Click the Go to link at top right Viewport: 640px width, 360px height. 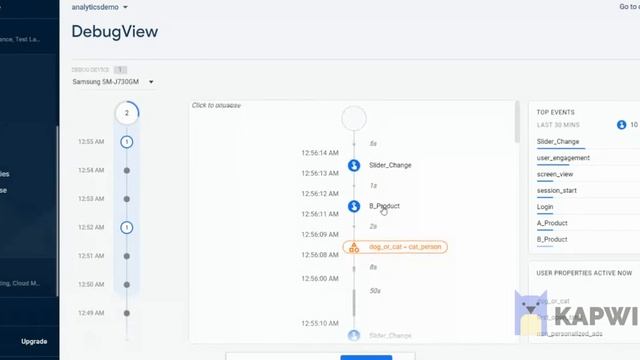(629, 7)
